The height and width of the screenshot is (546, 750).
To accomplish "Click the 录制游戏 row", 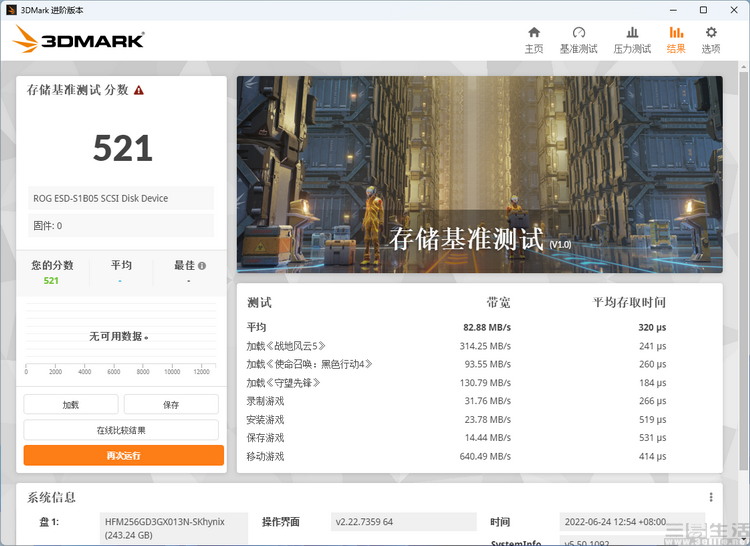I will [456, 401].
